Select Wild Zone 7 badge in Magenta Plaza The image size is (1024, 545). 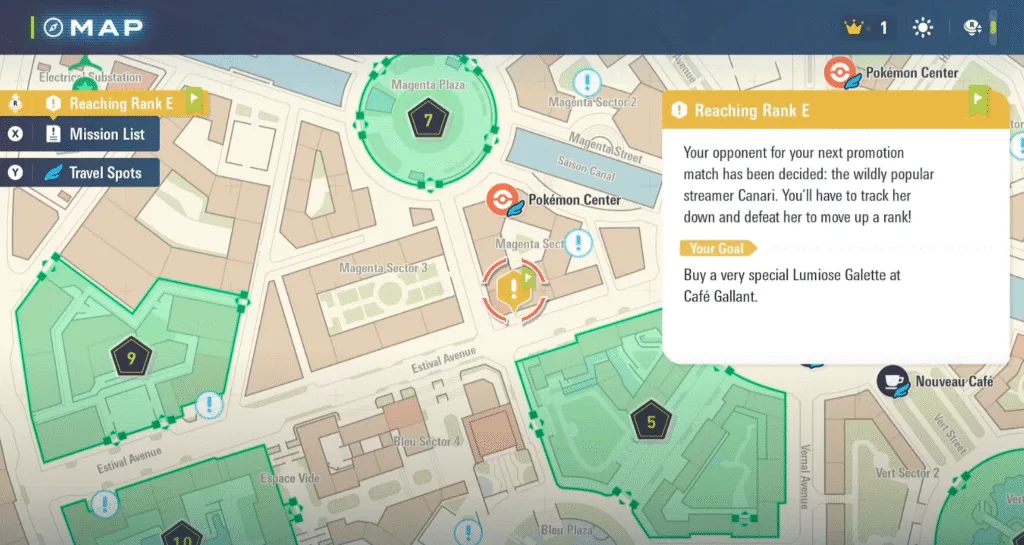(x=427, y=121)
